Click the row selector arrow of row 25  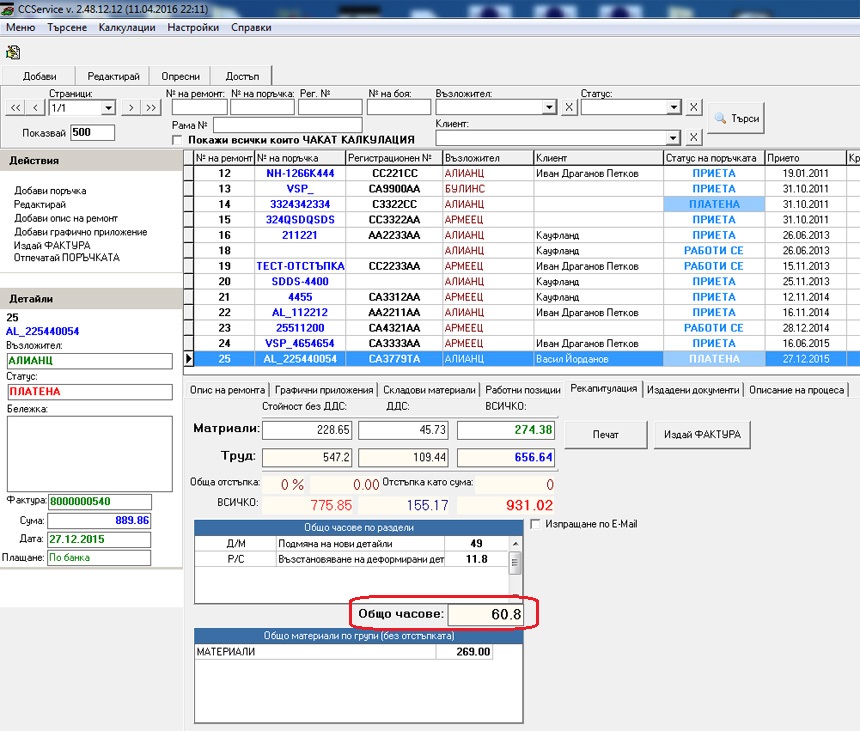[189, 359]
